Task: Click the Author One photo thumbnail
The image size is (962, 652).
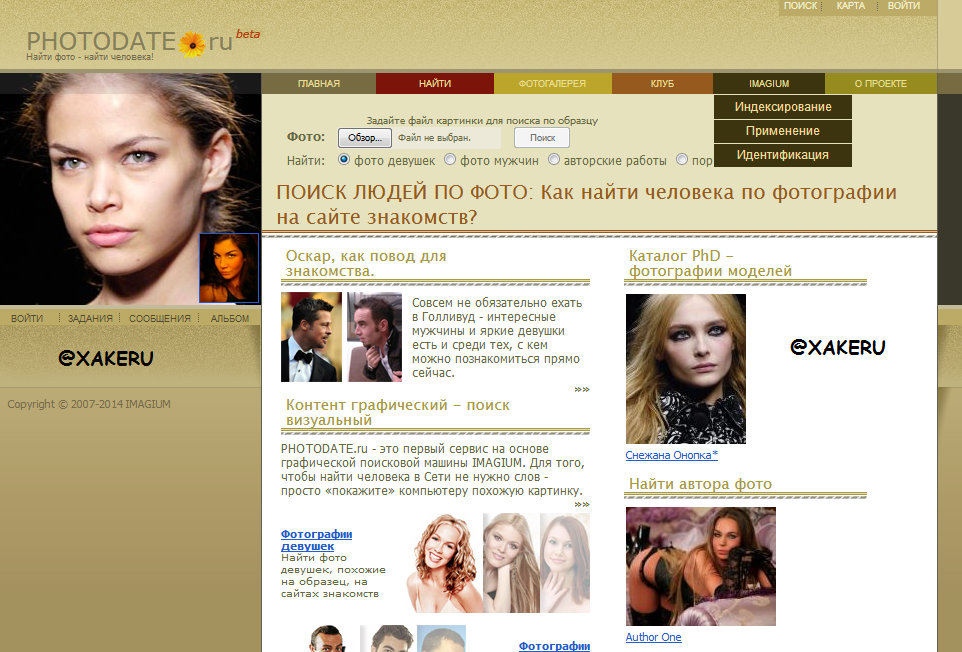Action: pyautogui.click(x=701, y=566)
